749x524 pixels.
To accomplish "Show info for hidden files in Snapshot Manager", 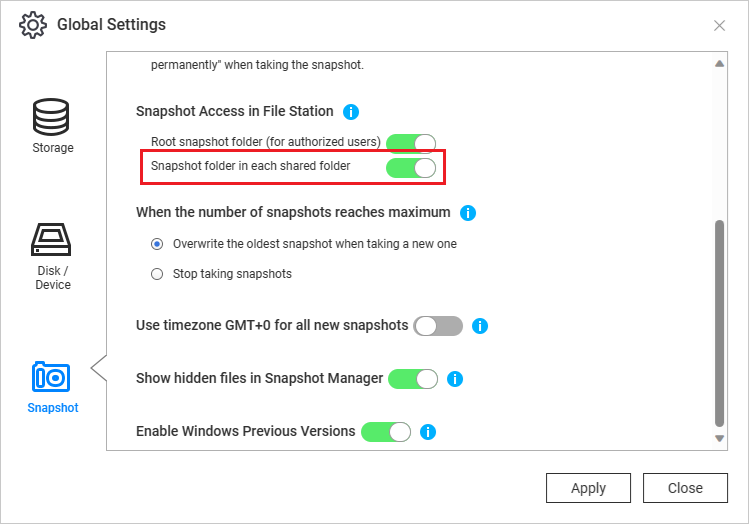I will click(x=454, y=379).
